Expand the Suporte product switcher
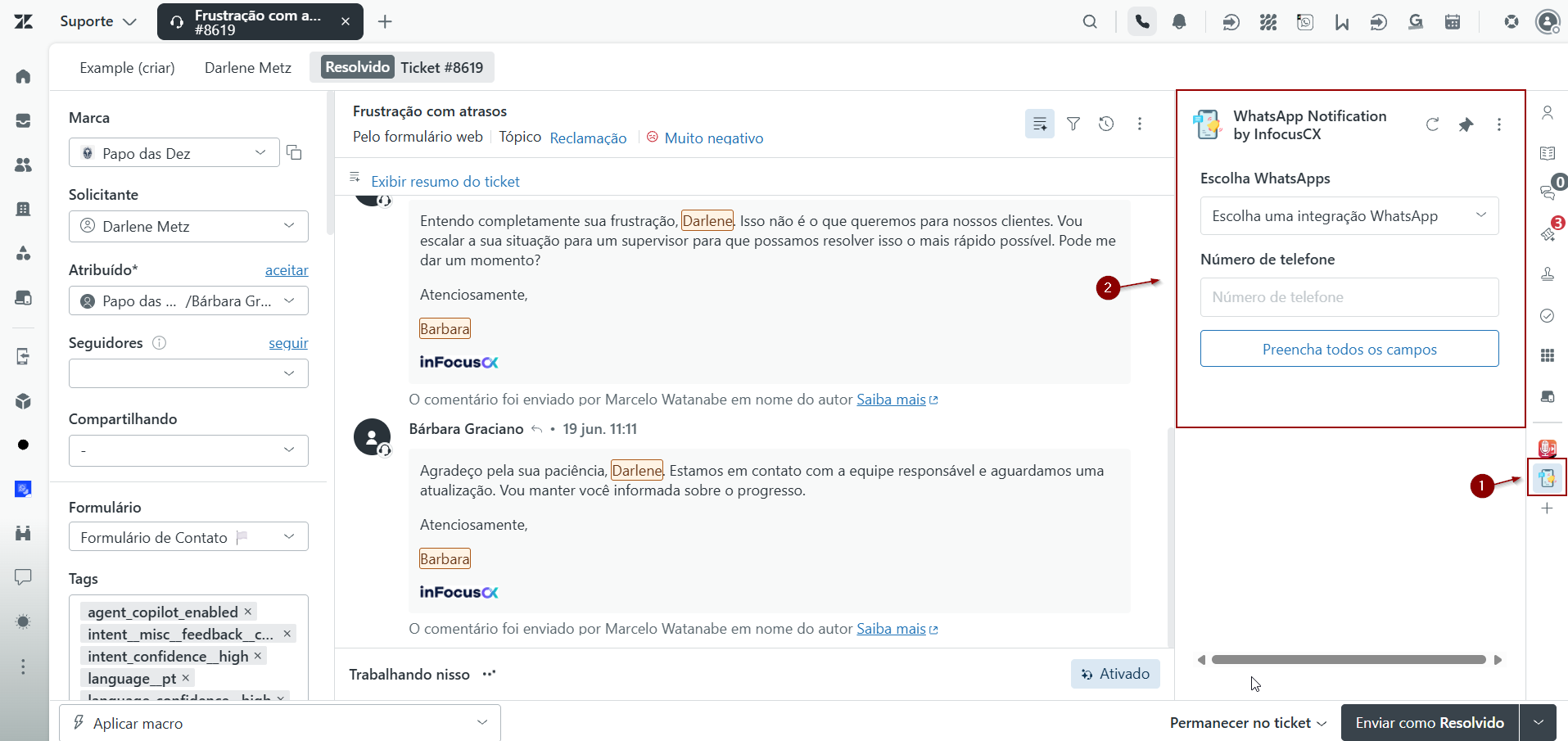This screenshot has height=741, width=1568. (x=98, y=21)
